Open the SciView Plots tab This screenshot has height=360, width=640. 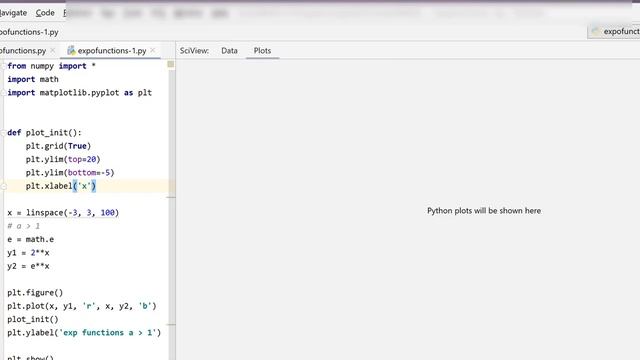[262, 51]
